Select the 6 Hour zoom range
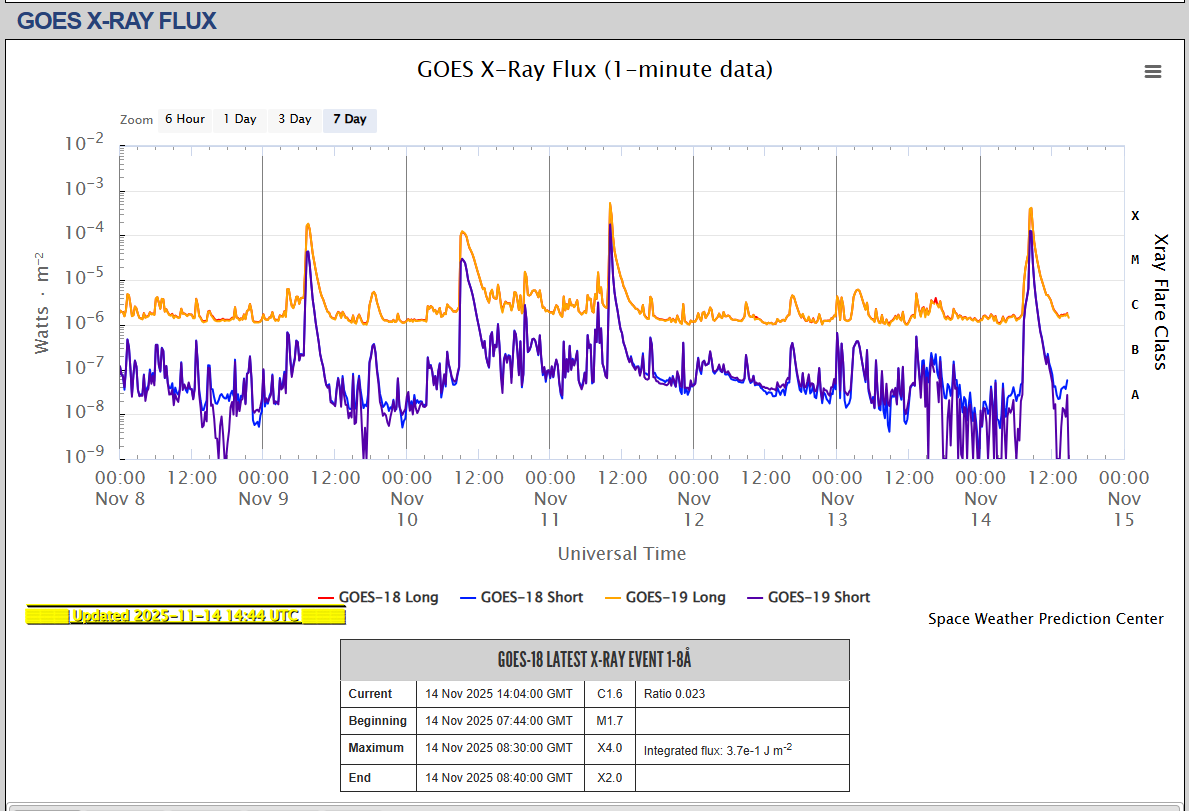 [184, 119]
